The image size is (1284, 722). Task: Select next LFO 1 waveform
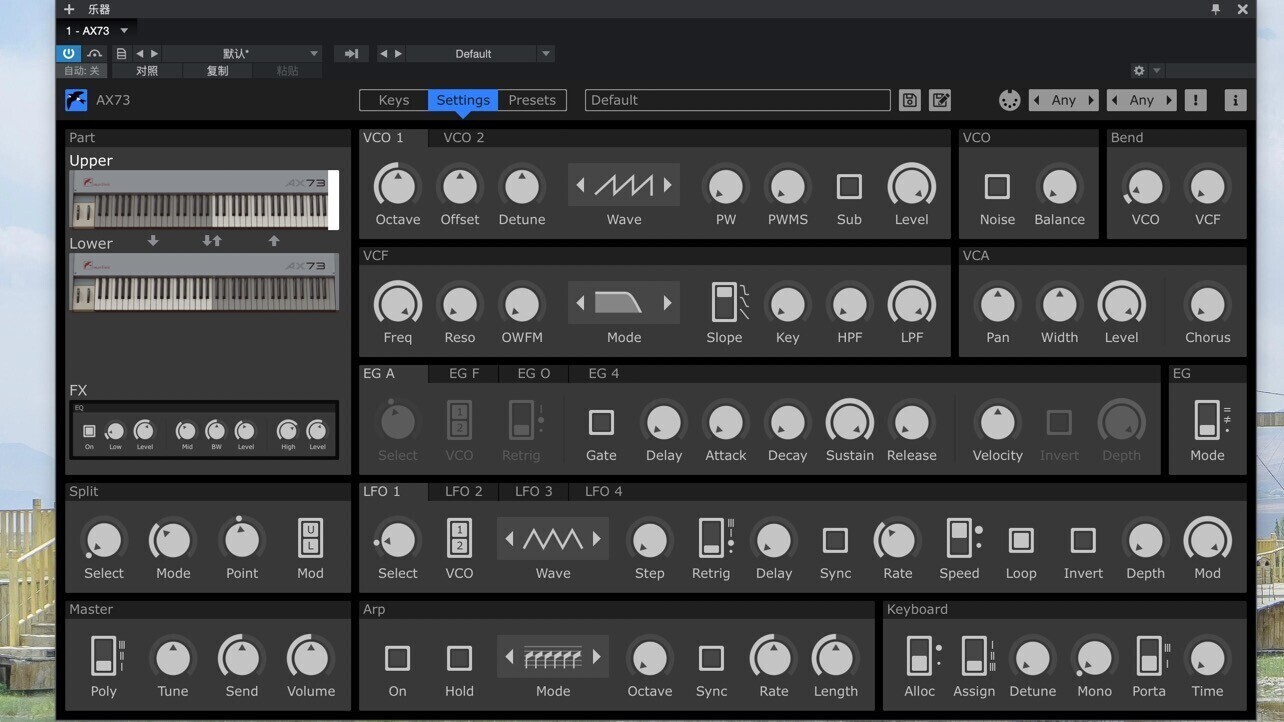click(596, 539)
